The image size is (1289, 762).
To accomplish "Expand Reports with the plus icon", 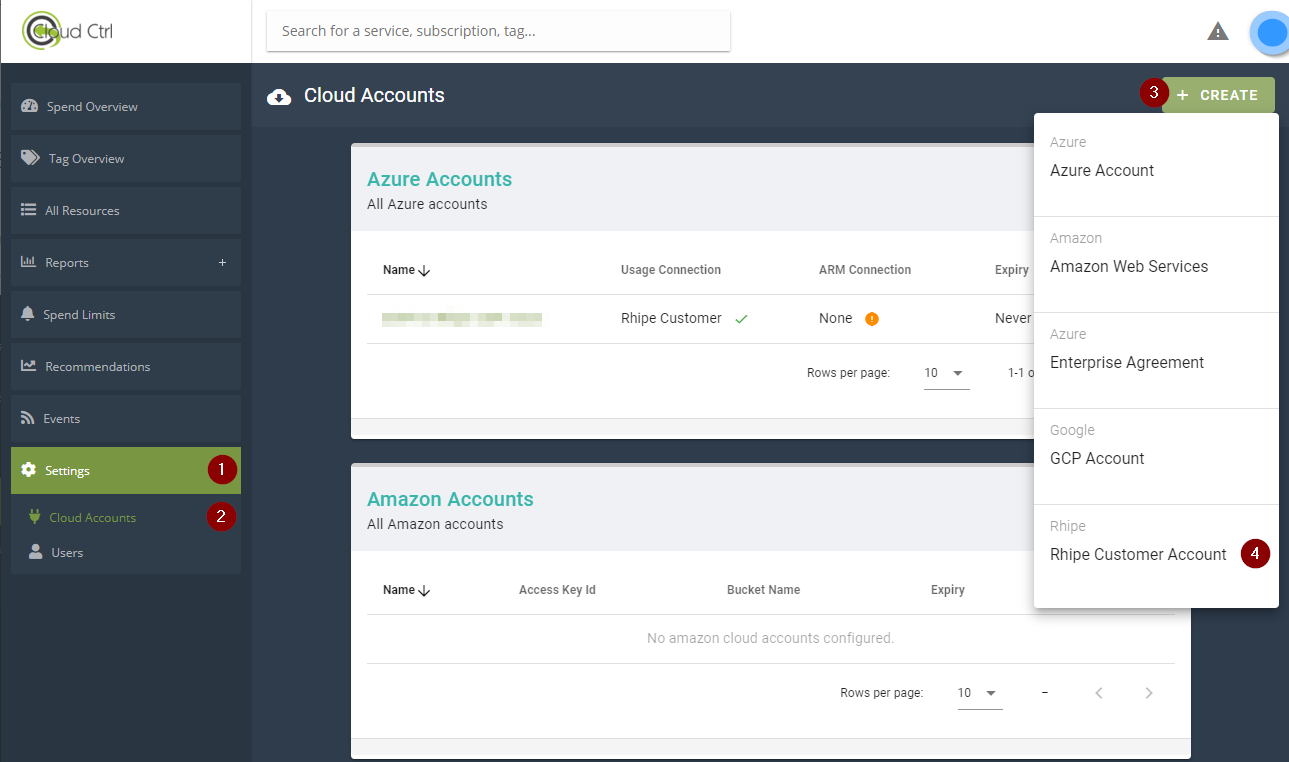I will (222, 263).
